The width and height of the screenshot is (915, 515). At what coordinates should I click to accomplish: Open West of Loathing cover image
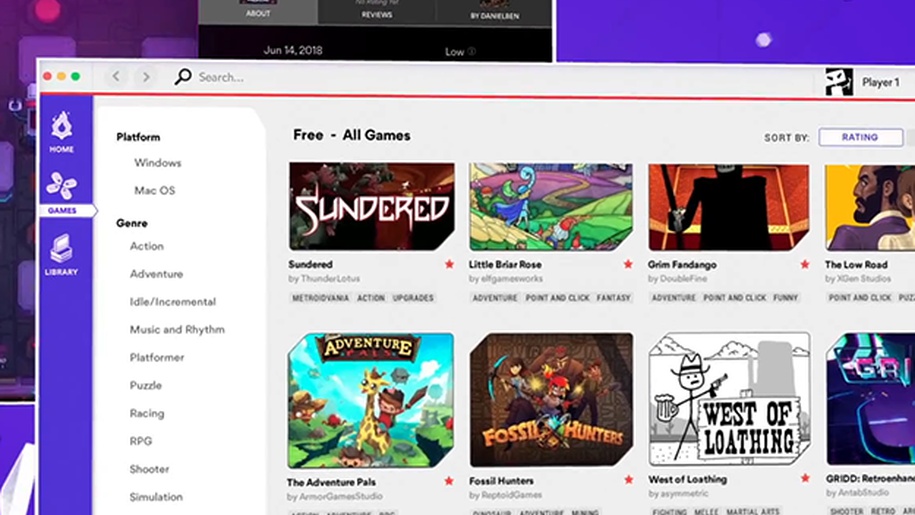click(729, 399)
